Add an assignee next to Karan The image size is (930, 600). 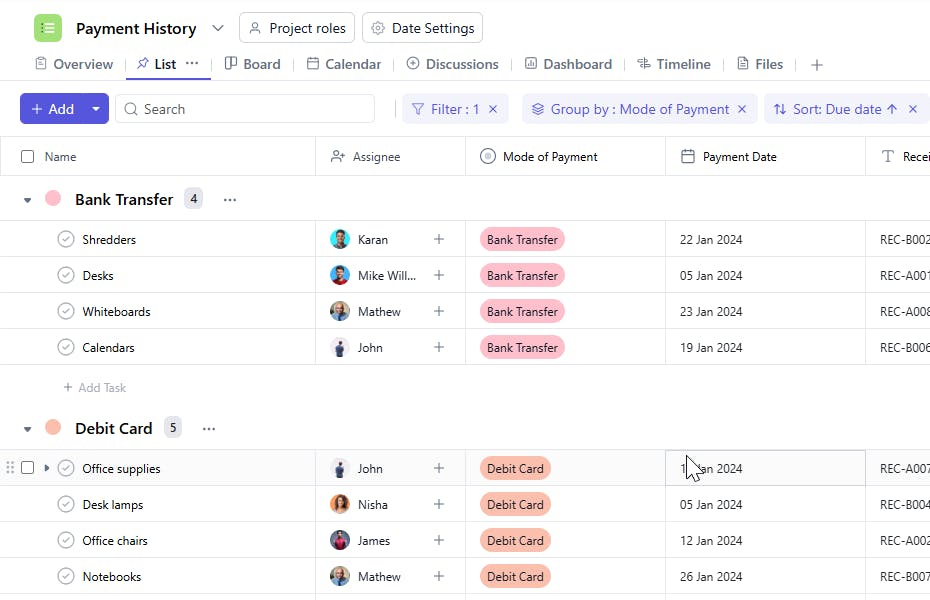pos(438,240)
